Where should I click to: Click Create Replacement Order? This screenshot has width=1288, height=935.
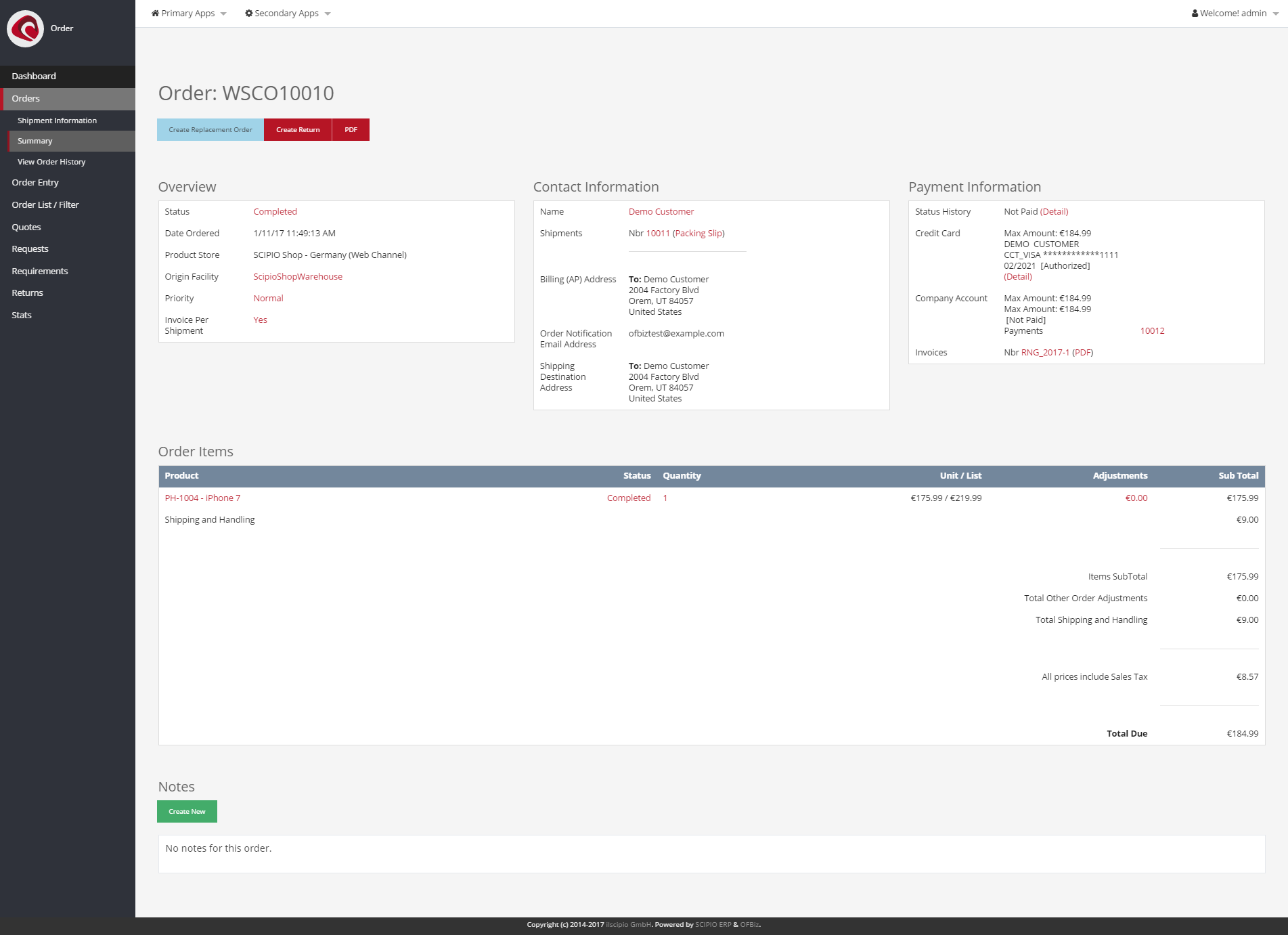click(210, 129)
